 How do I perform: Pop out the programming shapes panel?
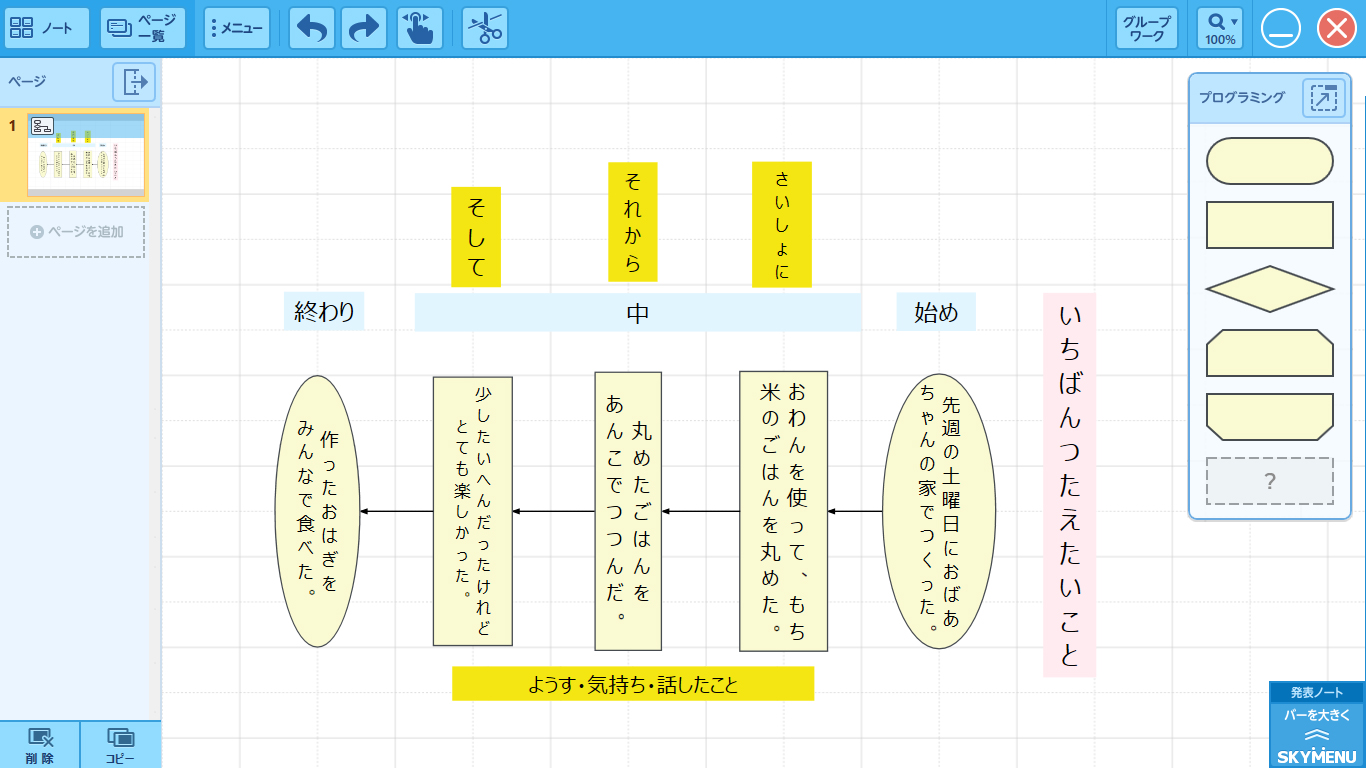(x=1323, y=98)
